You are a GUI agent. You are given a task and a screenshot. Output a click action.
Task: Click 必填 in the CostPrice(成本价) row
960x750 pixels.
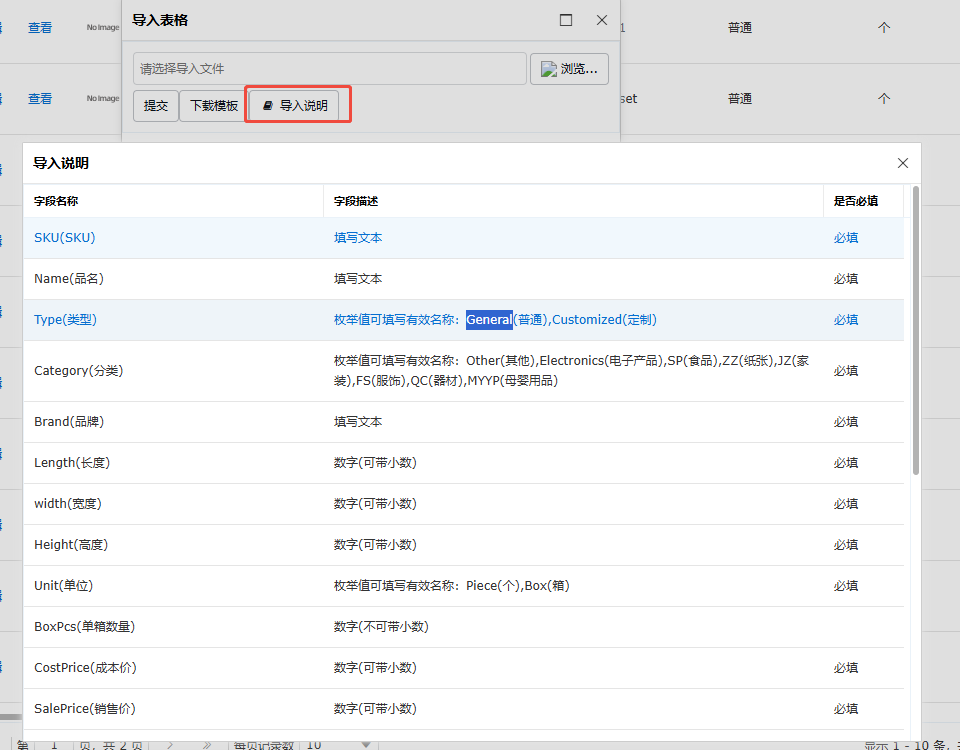click(846, 668)
